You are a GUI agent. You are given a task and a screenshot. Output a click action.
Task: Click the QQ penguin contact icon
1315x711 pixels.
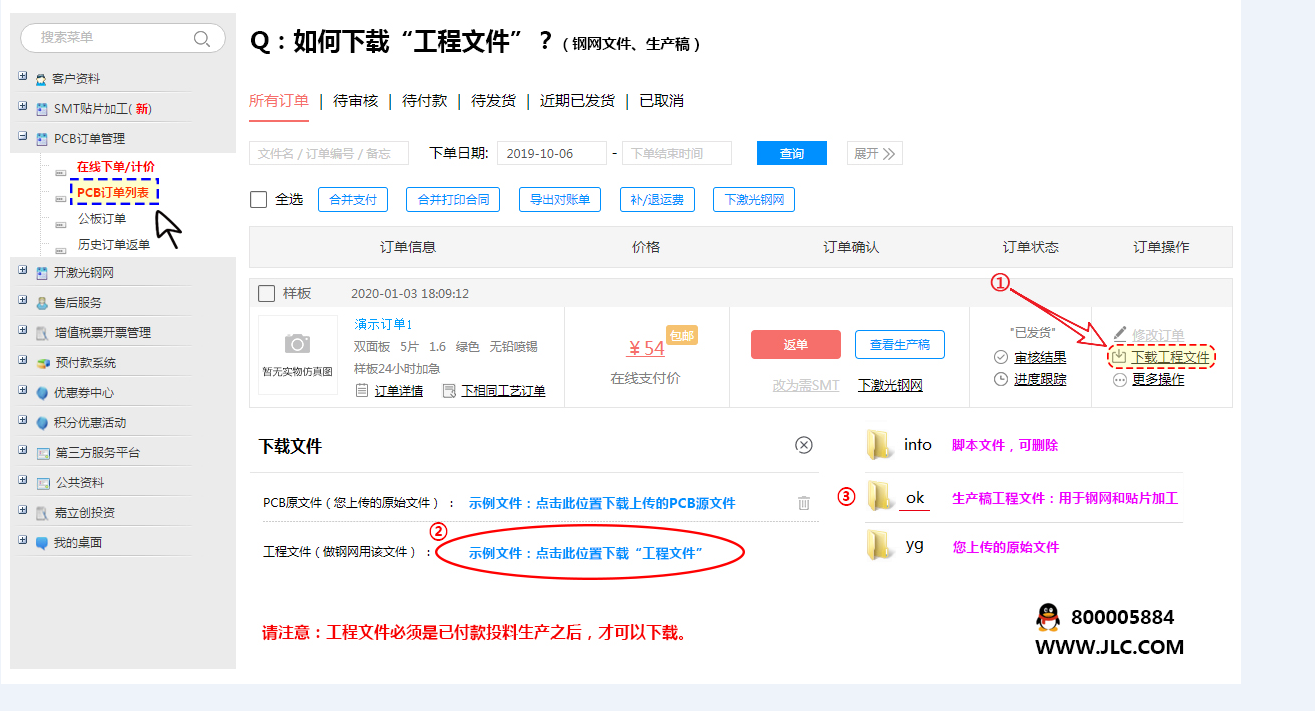1048,618
